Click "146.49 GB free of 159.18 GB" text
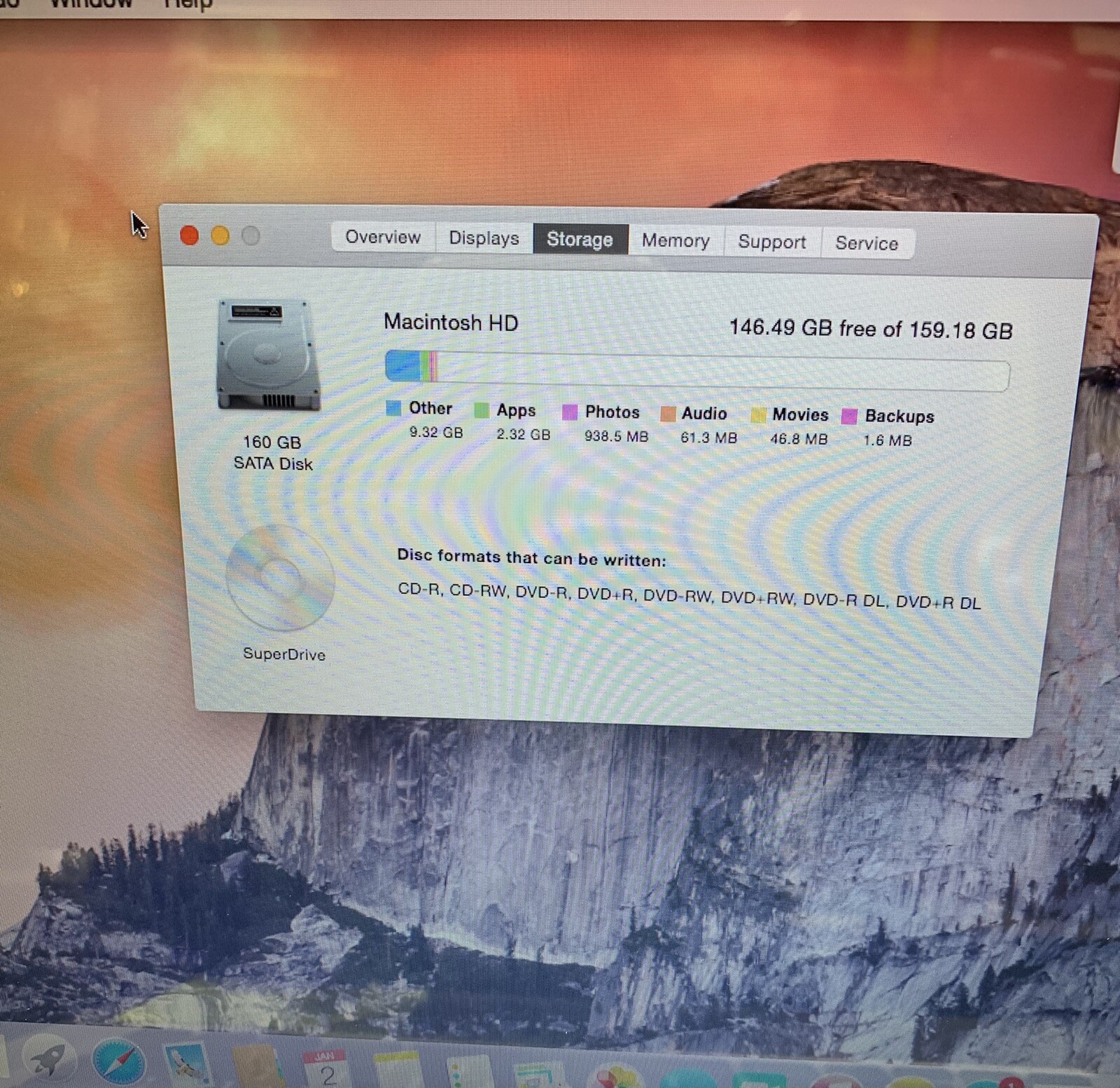 pyautogui.click(x=871, y=329)
